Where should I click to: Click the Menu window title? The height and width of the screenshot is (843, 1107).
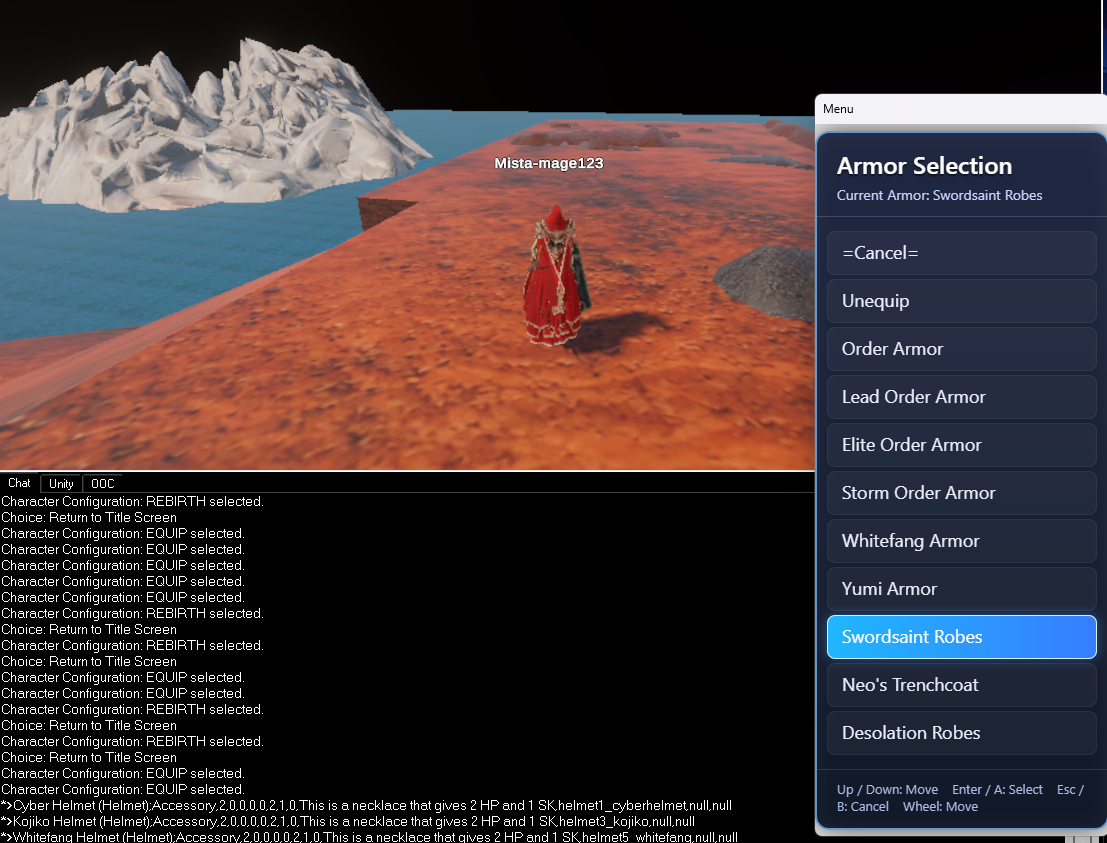(x=838, y=109)
